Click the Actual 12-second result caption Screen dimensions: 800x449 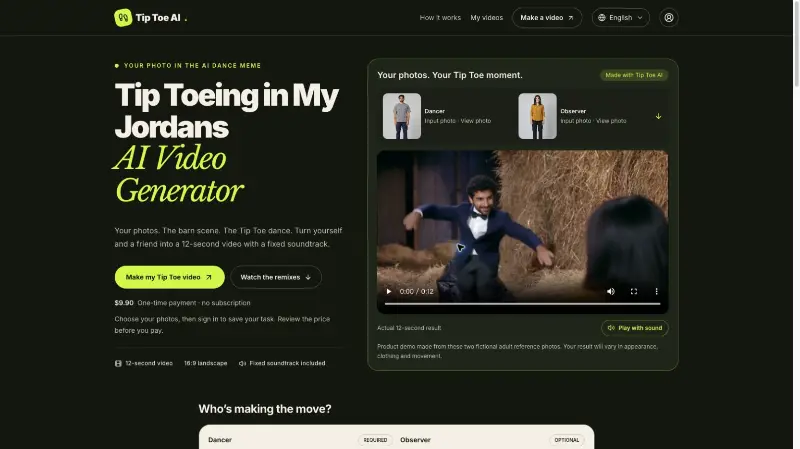(409, 328)
